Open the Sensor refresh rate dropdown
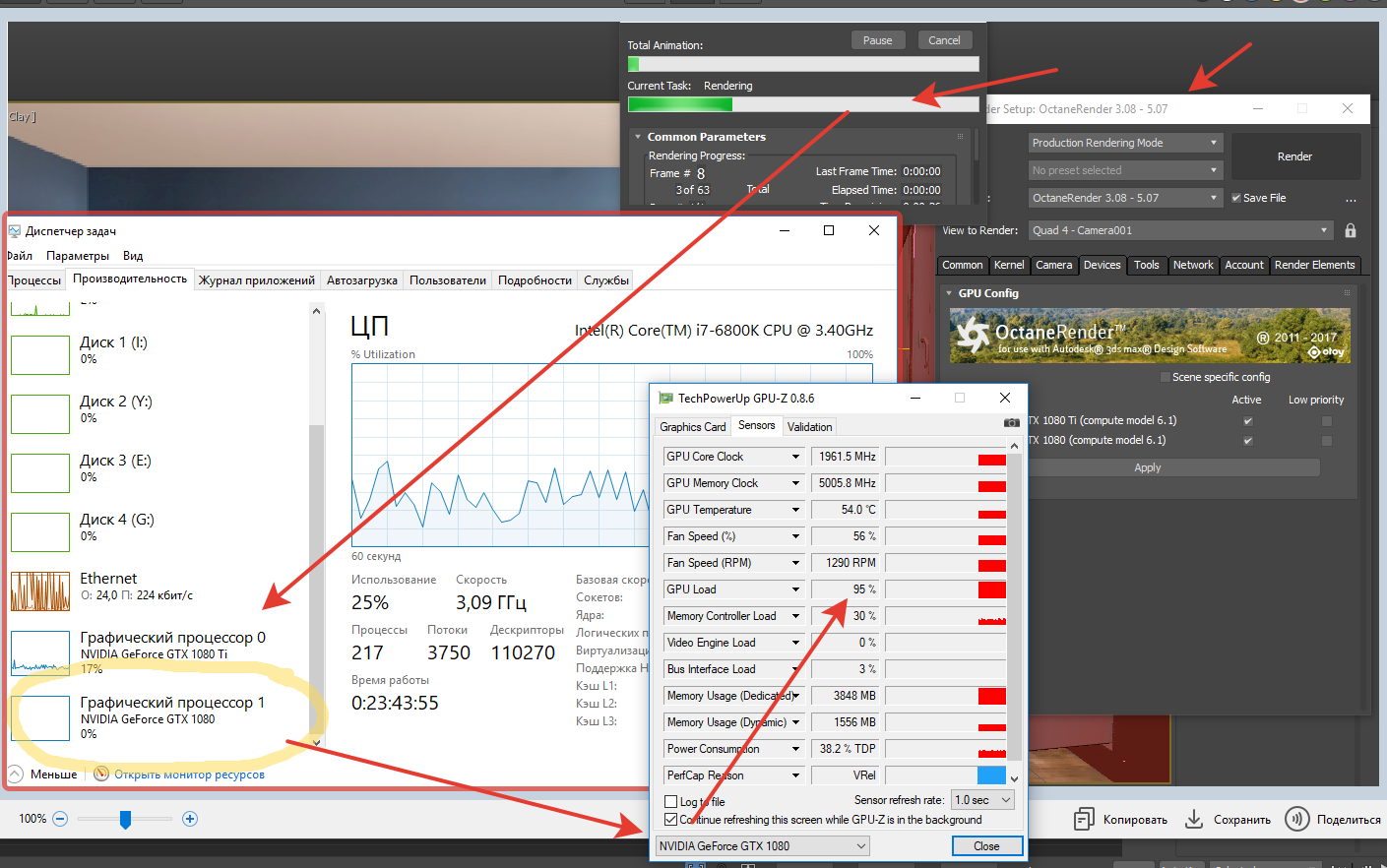Image resolution: width=1387 pixels, height=868 pixels. 983,800
